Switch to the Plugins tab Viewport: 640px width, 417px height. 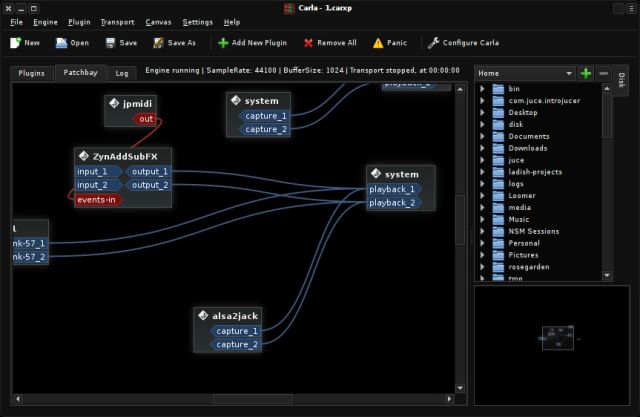pos(31,73)
